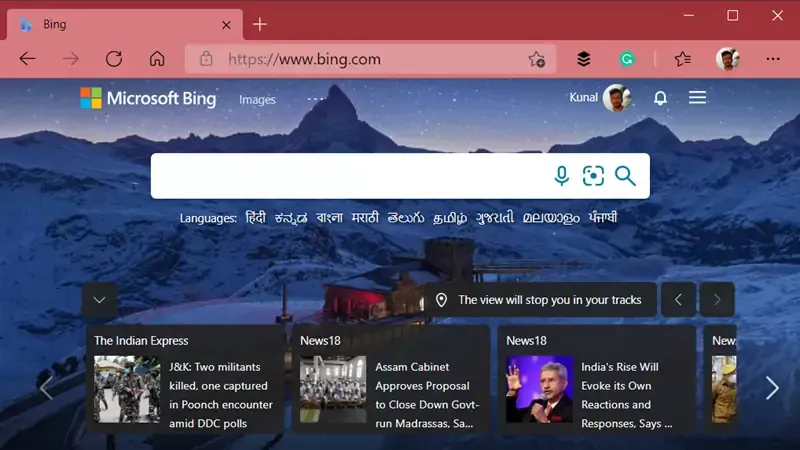Open the browser home page icon
Viewport: 800px width, 450px height.
coord(157,59)
